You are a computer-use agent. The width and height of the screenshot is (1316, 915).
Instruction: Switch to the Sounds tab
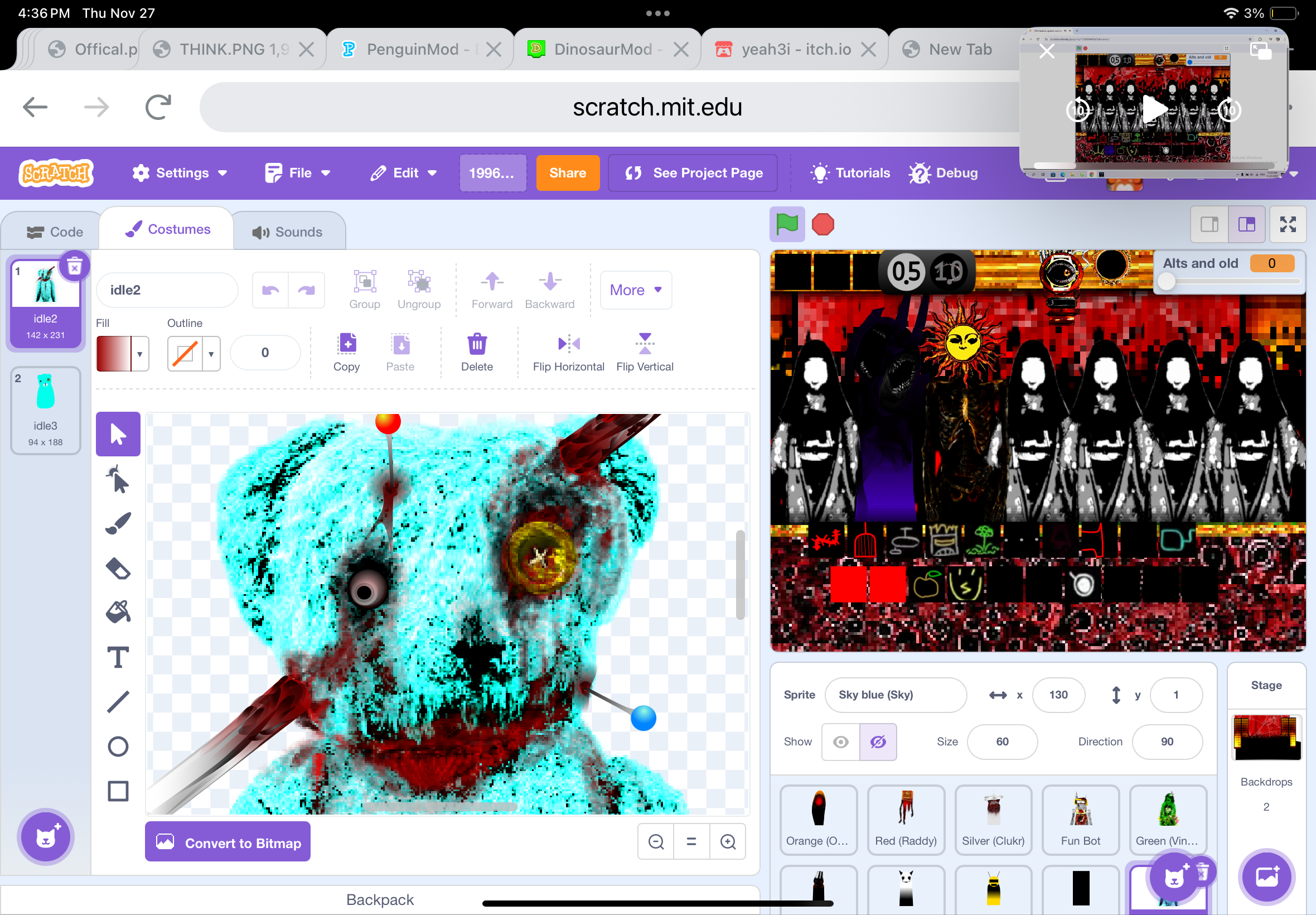point(288,232)
